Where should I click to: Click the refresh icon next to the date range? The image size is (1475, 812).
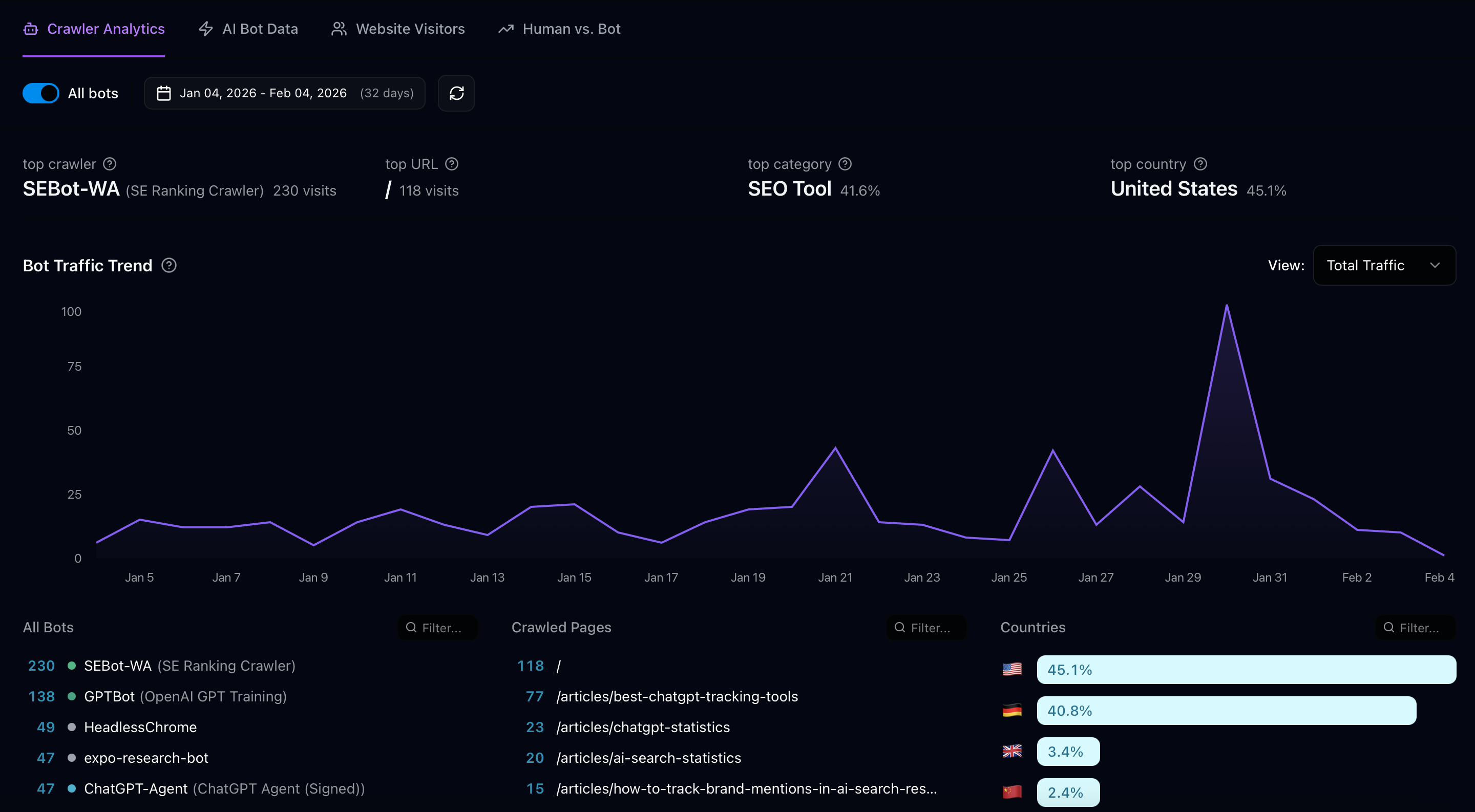coord(456,93)
